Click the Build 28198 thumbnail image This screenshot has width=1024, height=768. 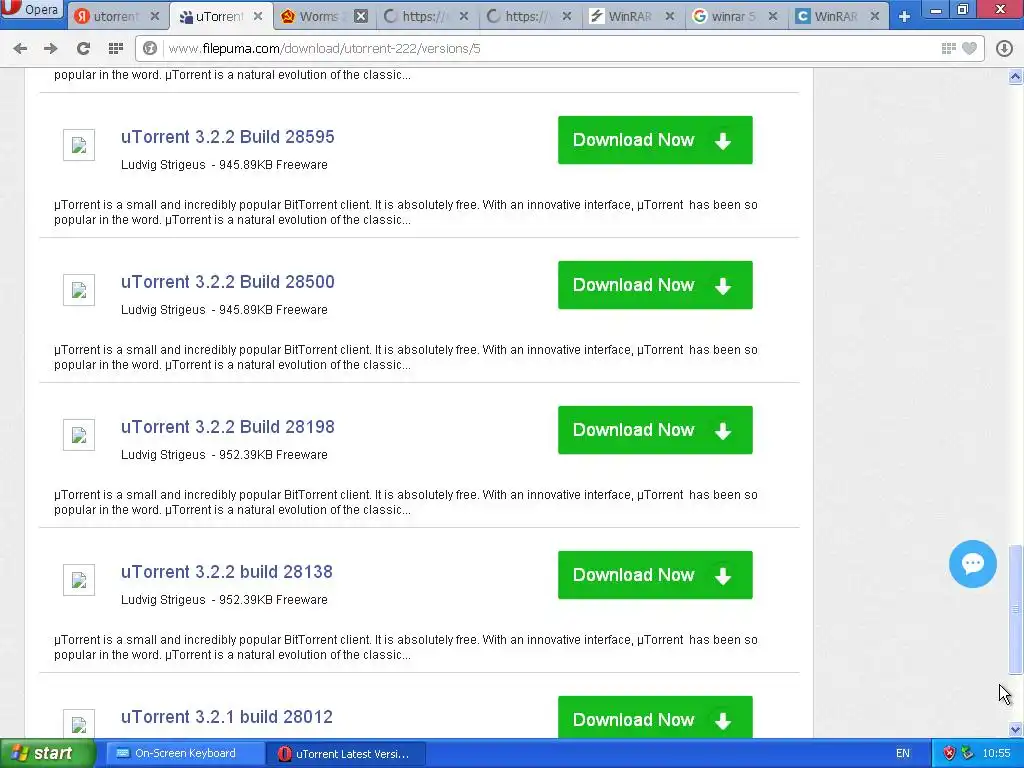(79, 435)
